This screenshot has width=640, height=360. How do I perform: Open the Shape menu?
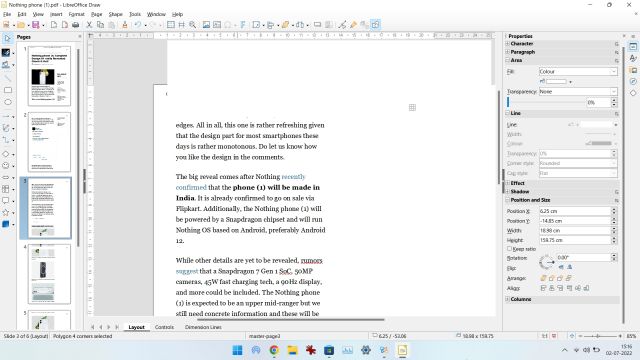(116, 14)
